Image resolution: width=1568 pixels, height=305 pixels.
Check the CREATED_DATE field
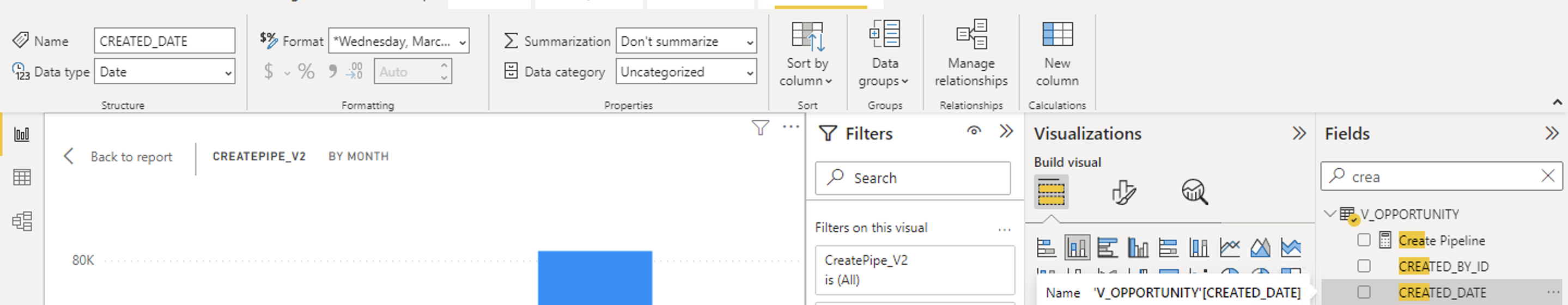1364,292
